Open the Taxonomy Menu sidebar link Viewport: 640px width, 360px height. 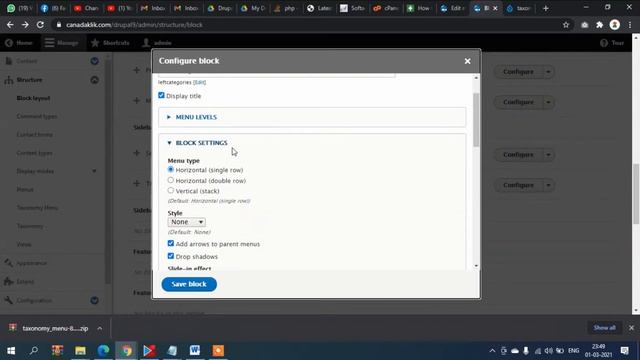(x=37, y=208)
